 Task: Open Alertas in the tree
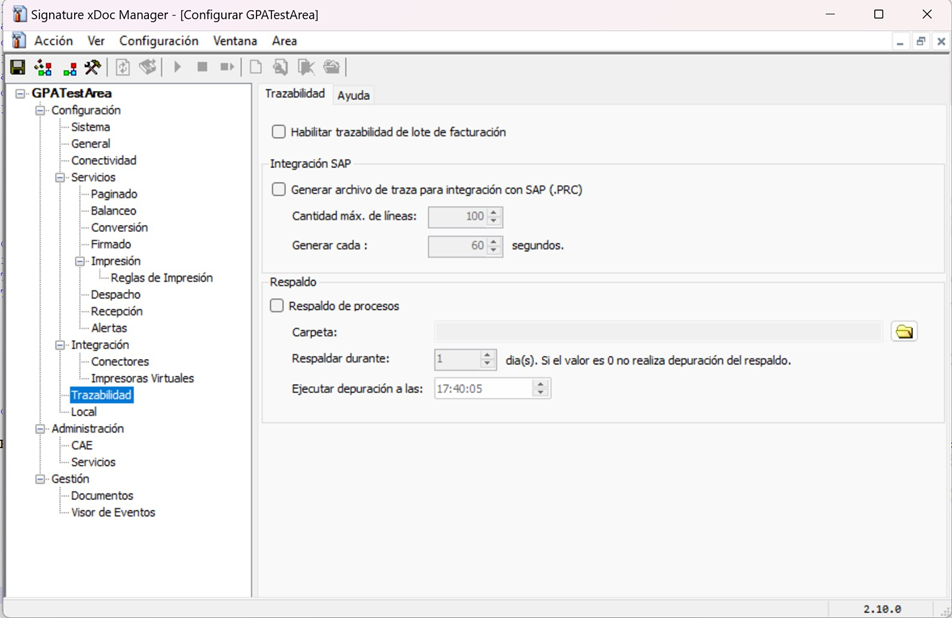click(109, 328)
